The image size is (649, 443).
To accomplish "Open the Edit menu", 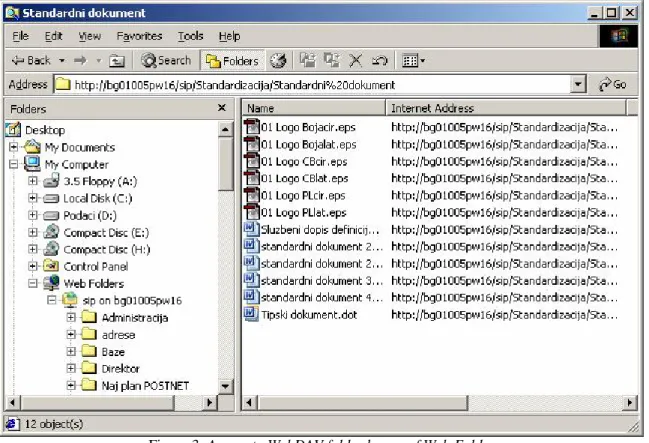I will pos(53,36).
